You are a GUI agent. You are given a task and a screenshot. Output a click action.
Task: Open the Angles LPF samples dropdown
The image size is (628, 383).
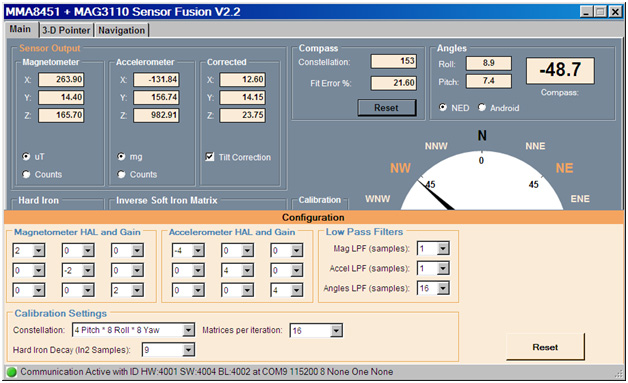click(x=443, y=288)
